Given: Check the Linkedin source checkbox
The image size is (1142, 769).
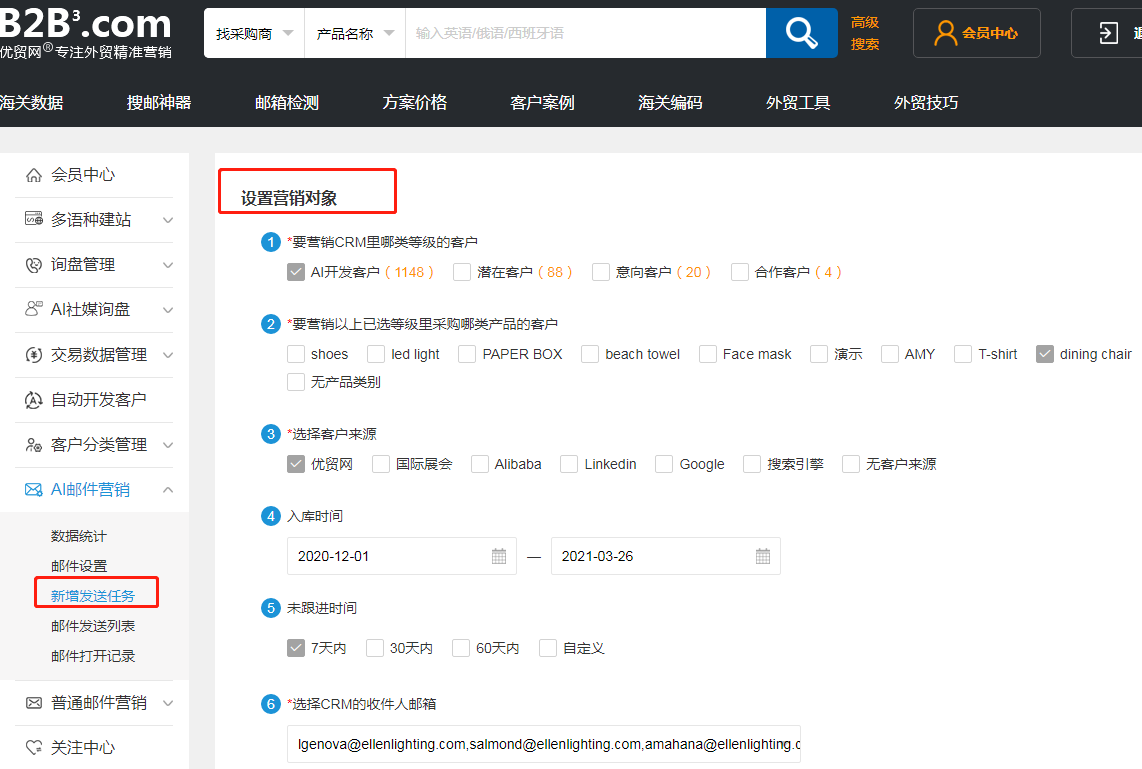Looking at the screenshot, I should (x=569, y=464).
